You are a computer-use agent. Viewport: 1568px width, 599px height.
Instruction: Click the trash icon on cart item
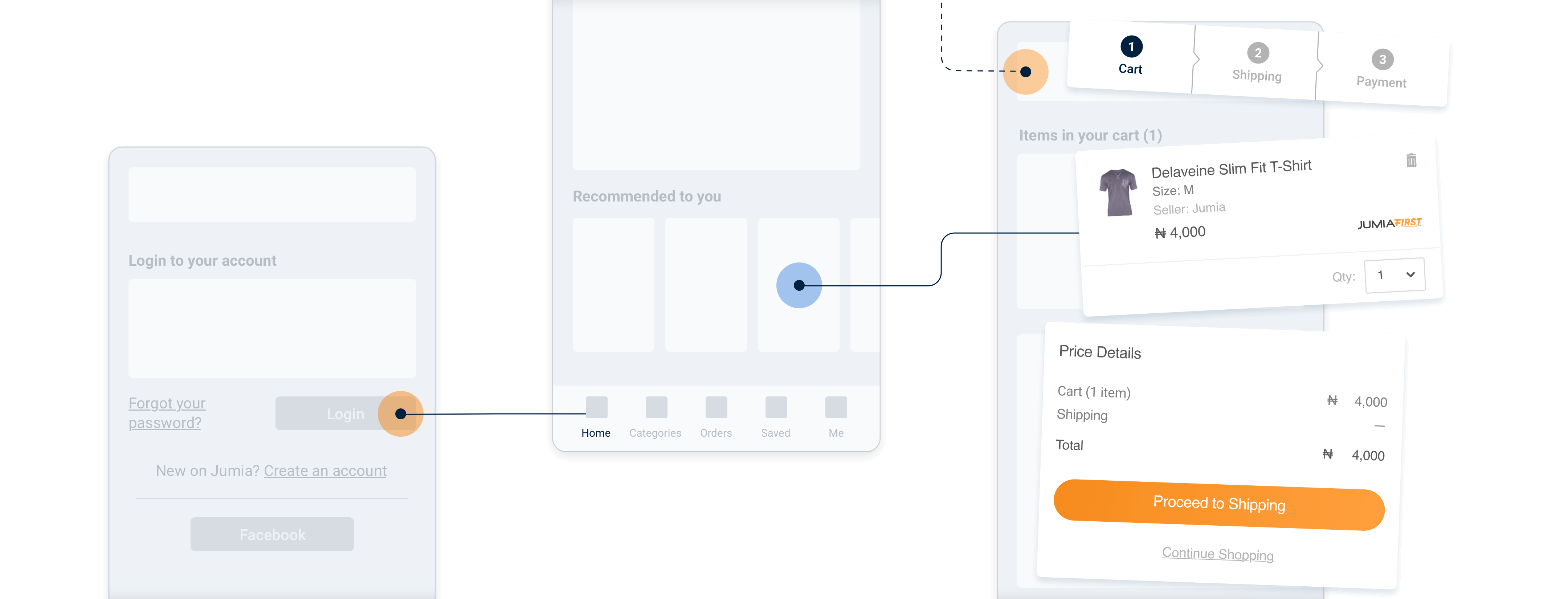[x=1411, y=160]
